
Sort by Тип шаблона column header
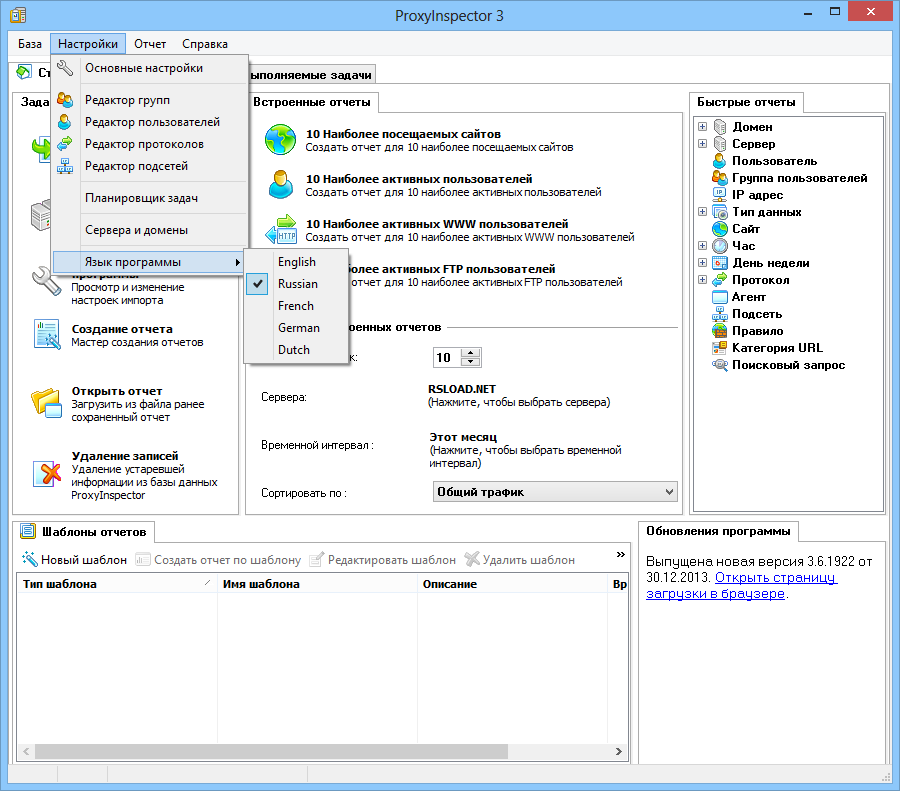(x=117, y=584)
